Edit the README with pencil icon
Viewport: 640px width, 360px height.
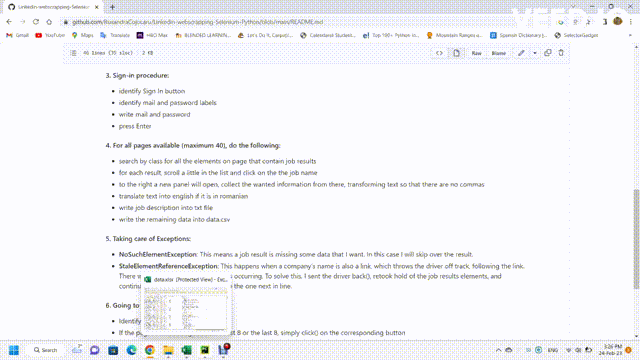click(521, 53)
